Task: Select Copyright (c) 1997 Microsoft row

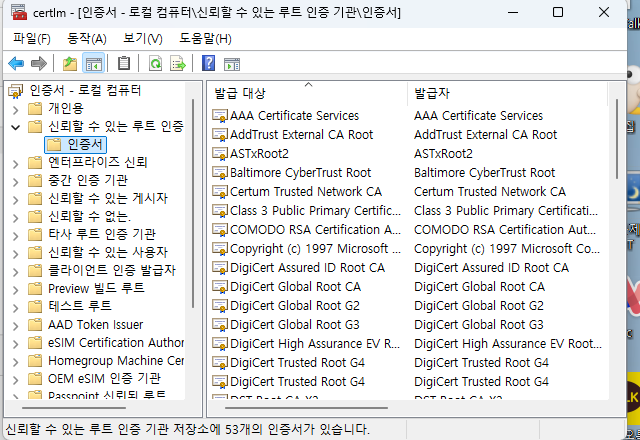Action: point(315,249)
